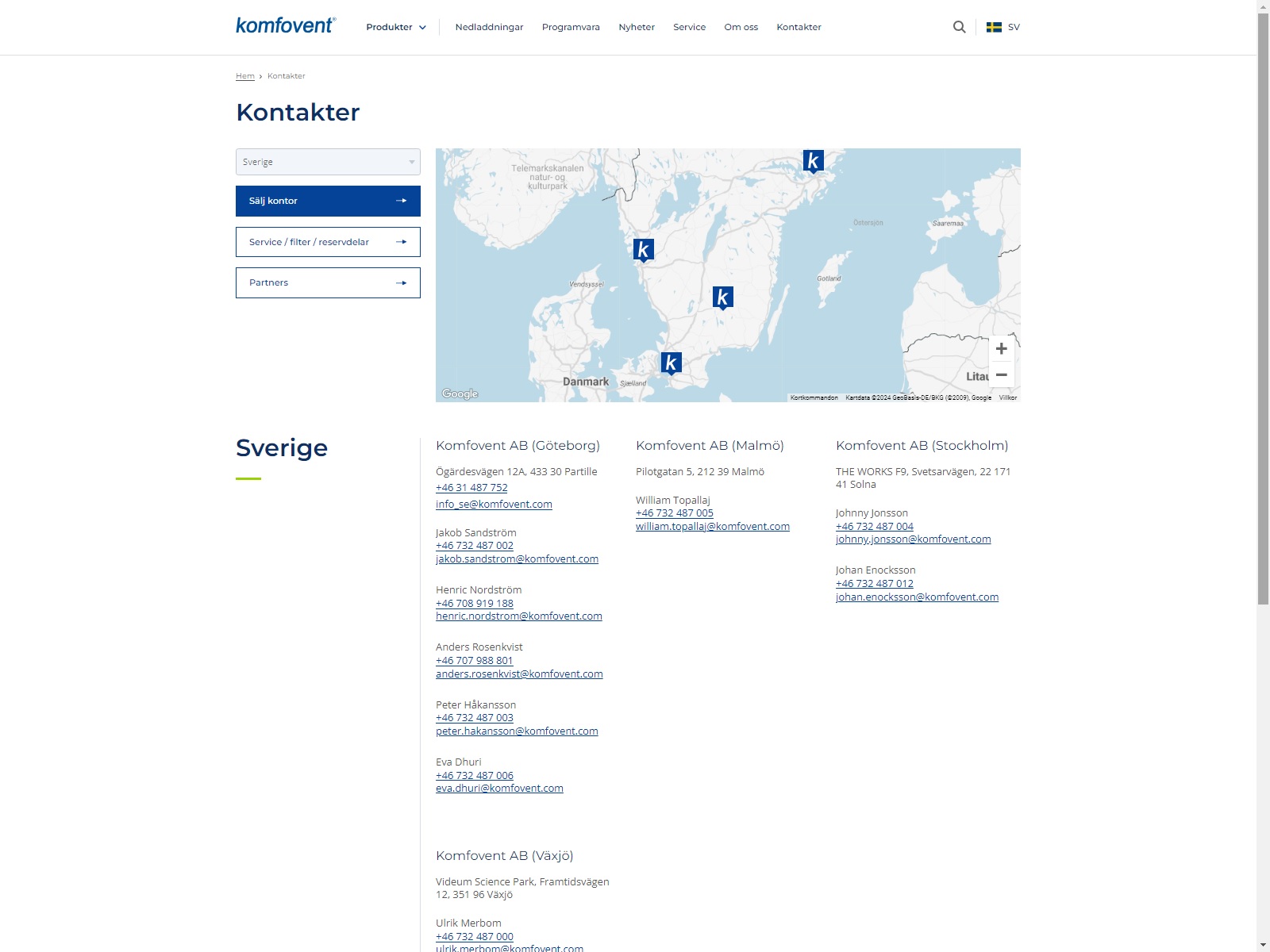The height and width of the screenshot is (952, 1270).
Task: Click the page vertical scrollbar thumb
Action: (x=1263, y=309)
